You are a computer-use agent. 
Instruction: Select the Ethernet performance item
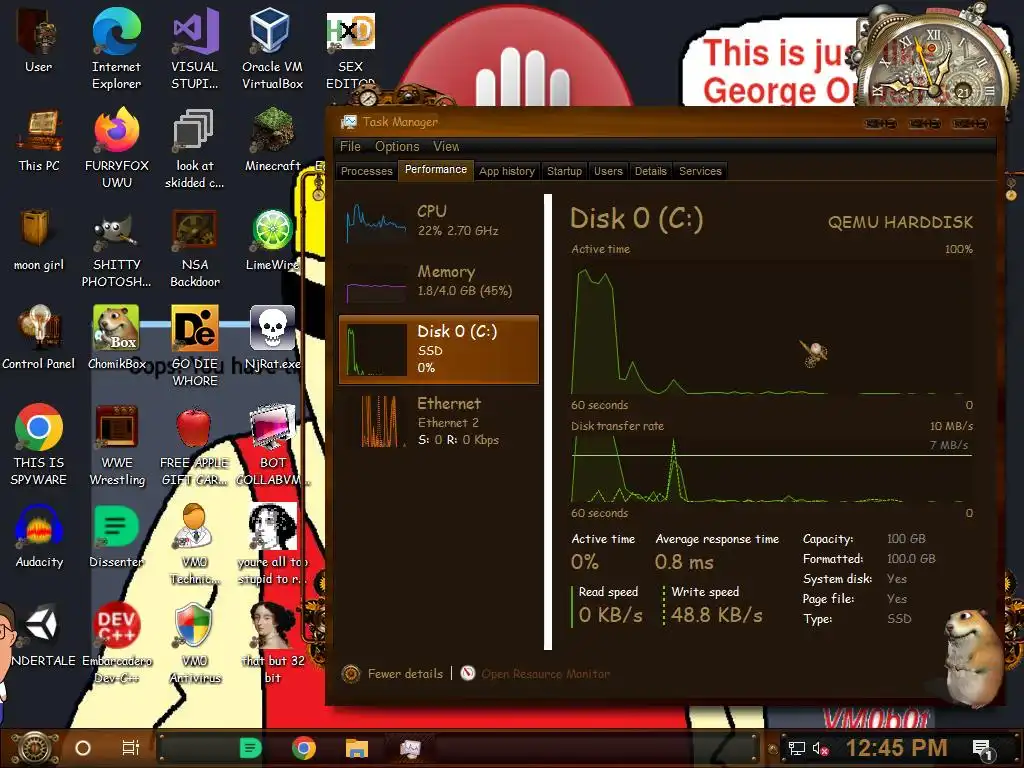coord(439,421)
